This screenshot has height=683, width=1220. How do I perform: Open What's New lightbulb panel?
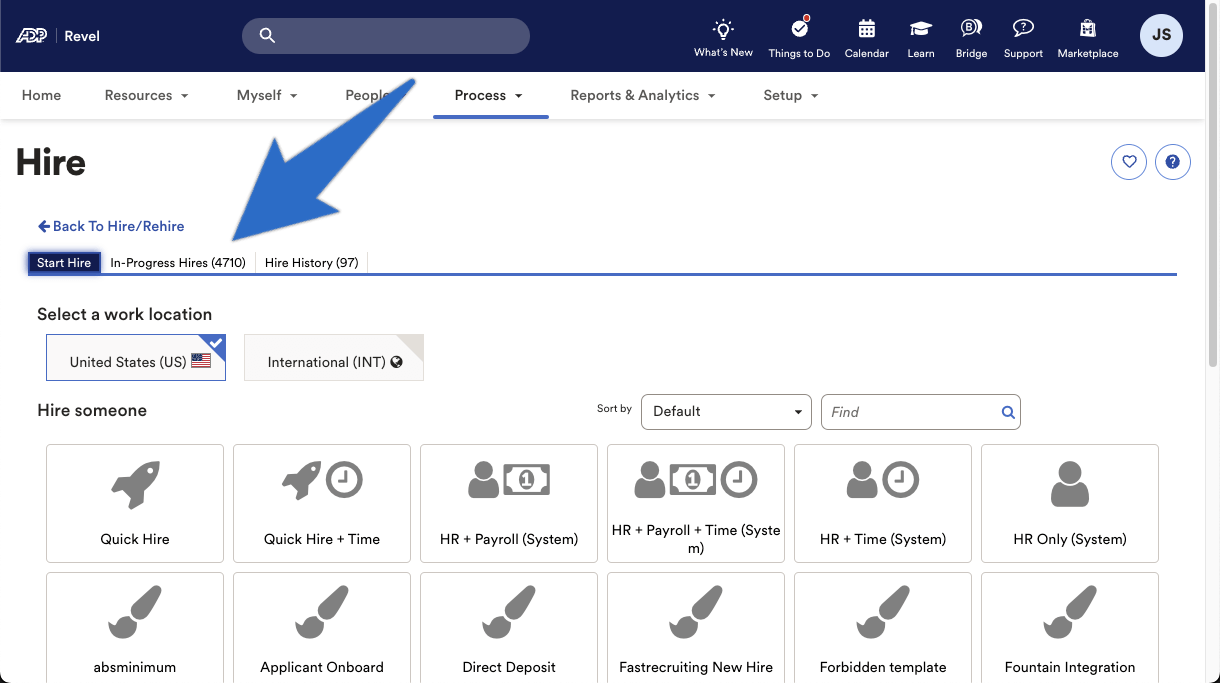coord(723,35)
